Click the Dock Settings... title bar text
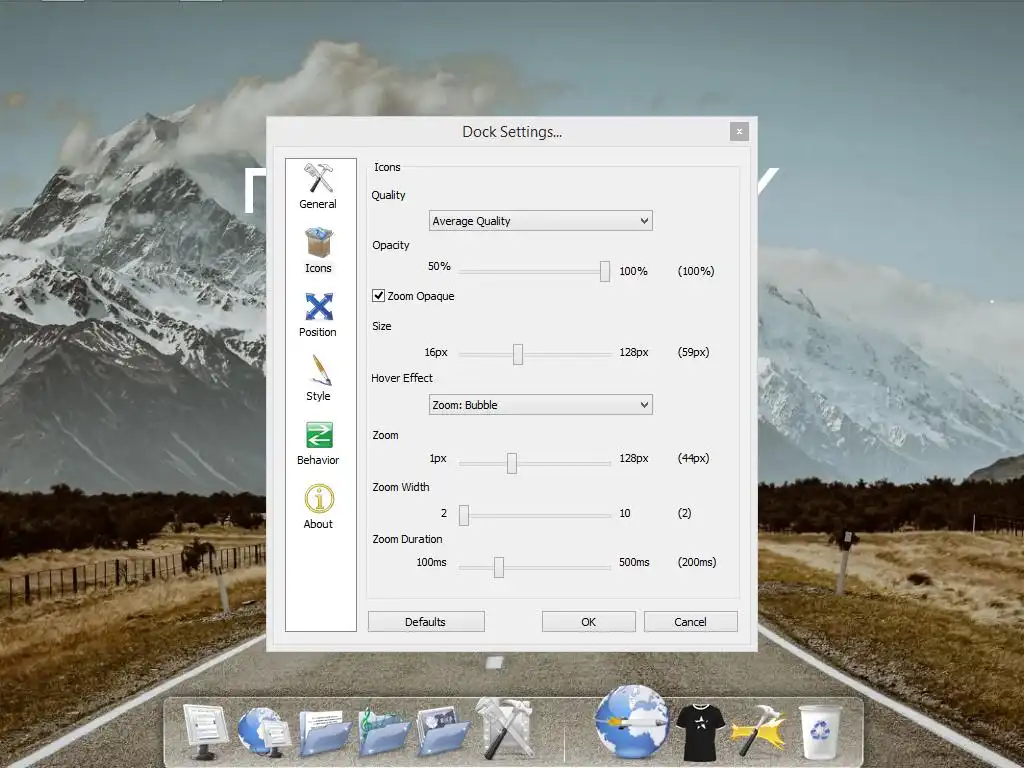This screenshot has width=1024, height=768. pyautogui.click(x=512, y=132)
